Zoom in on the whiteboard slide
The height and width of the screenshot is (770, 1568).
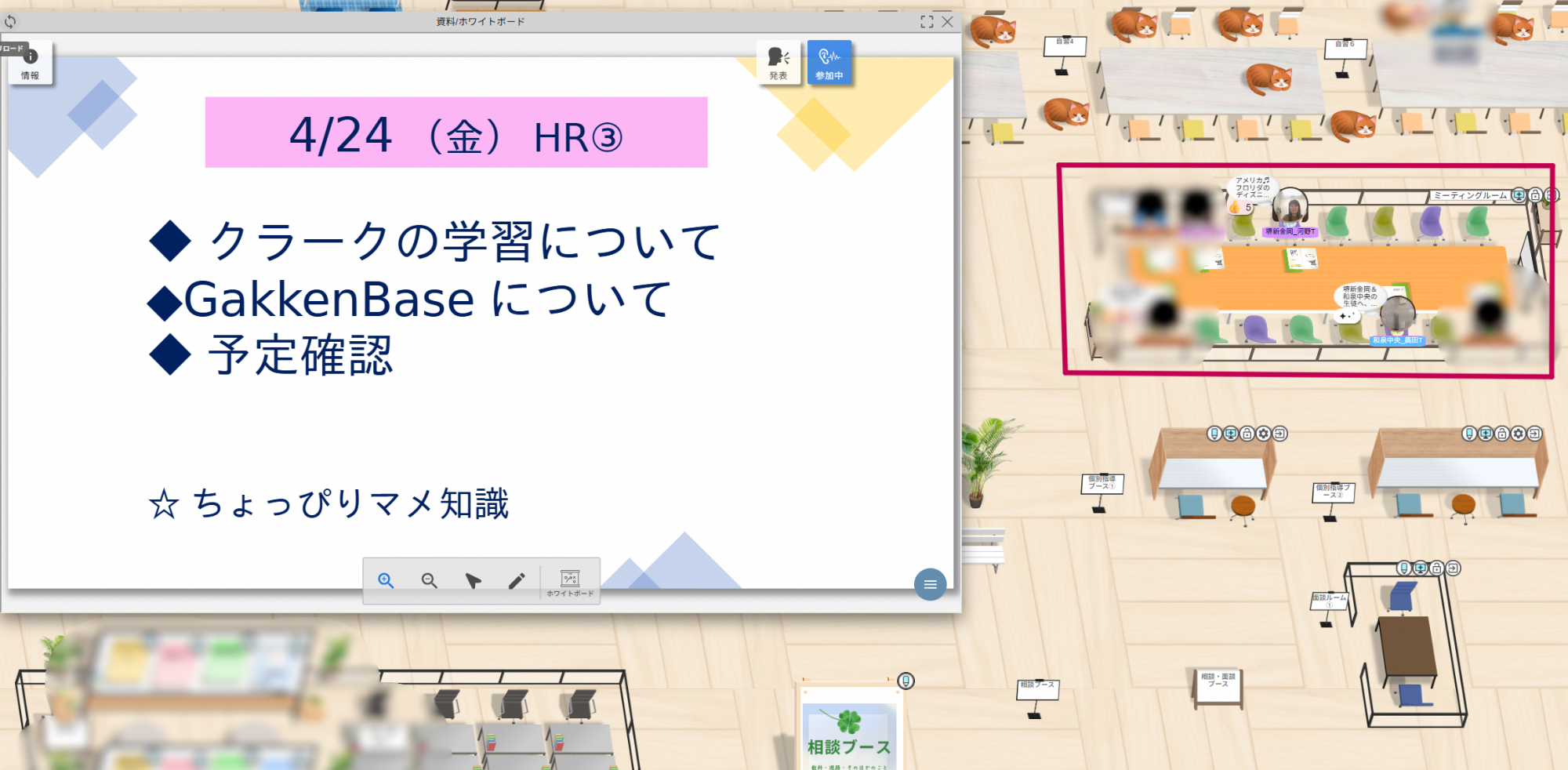coord(386,580)
